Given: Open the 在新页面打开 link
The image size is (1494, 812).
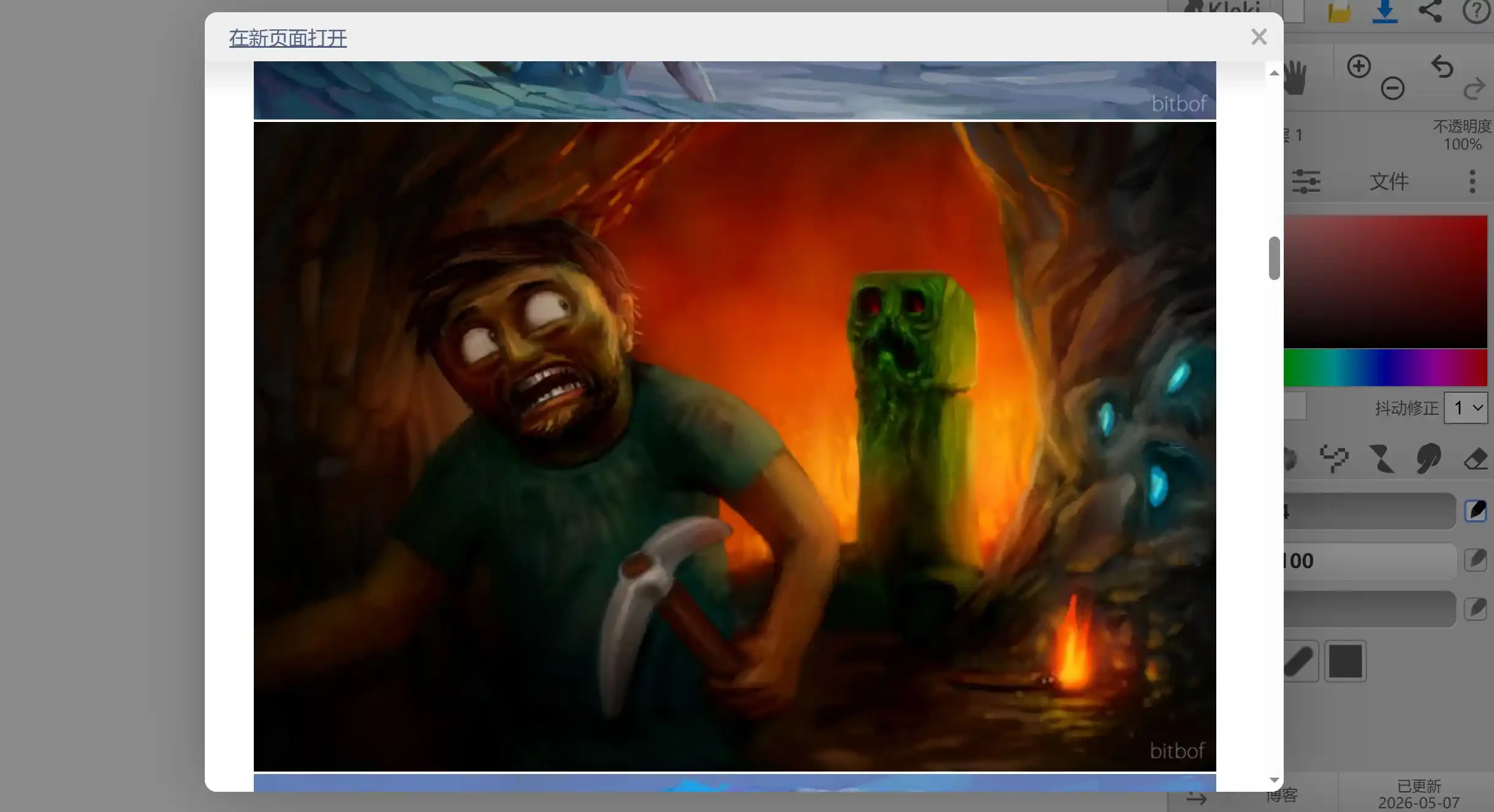Looking at the screenshot, I should (x=288, y=38).
